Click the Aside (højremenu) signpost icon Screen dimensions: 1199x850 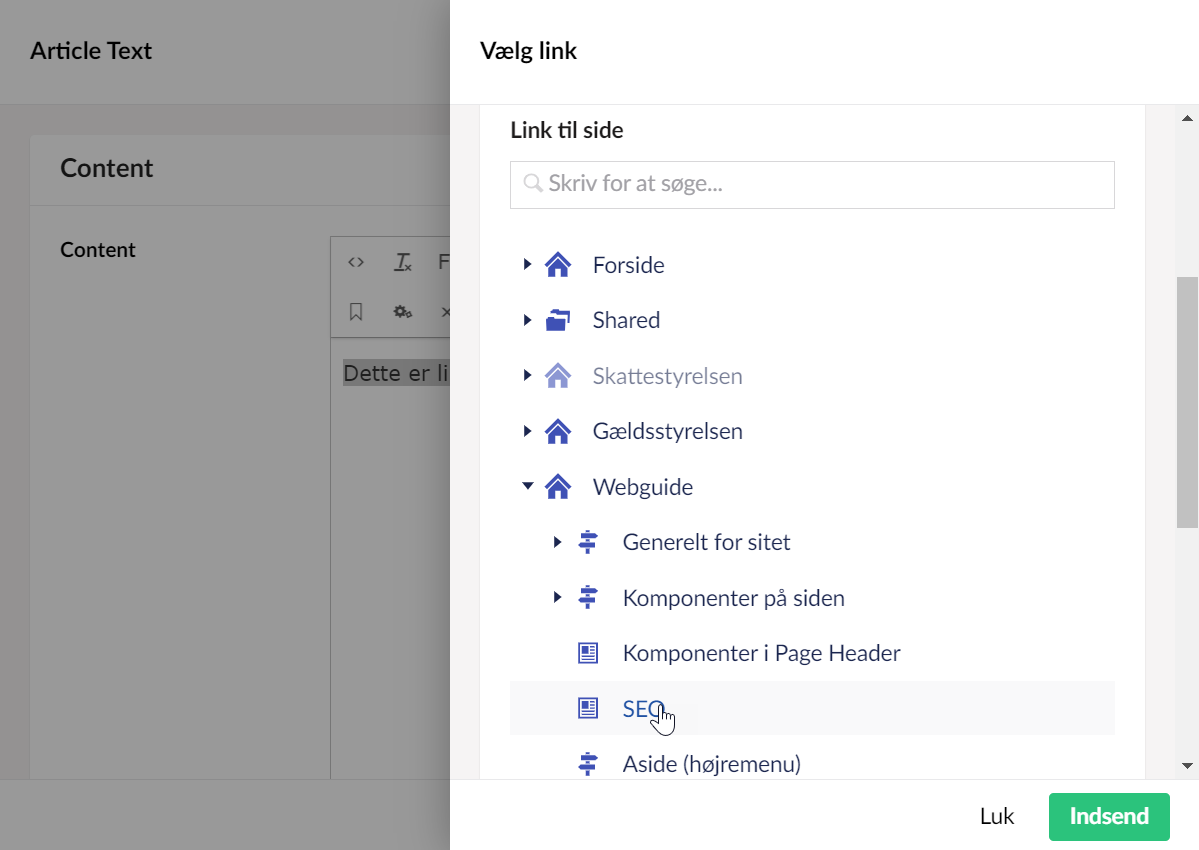[588, 764]
